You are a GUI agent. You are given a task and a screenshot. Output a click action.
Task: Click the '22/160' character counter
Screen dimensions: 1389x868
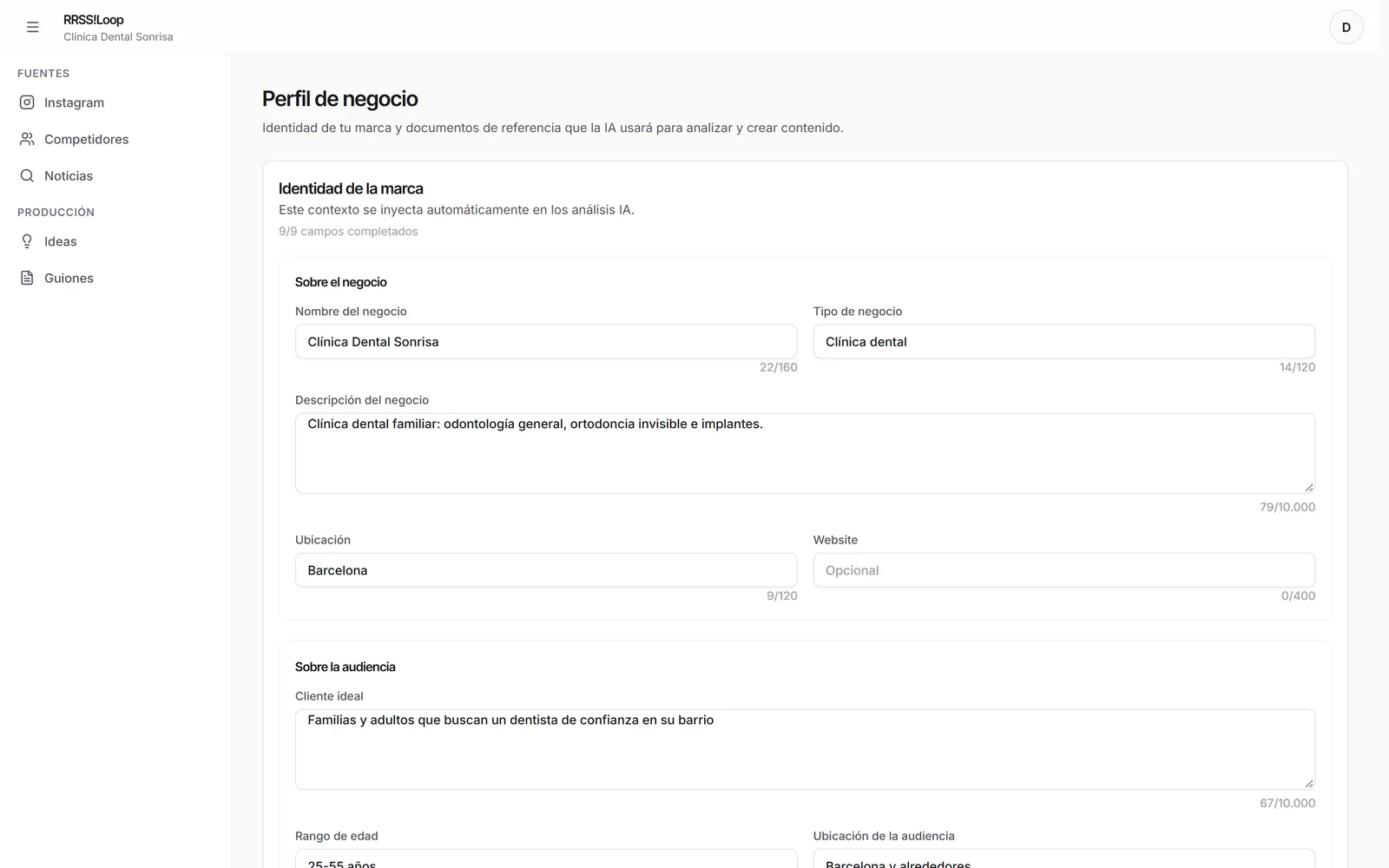pyautogui.click(x=779, y=367)
